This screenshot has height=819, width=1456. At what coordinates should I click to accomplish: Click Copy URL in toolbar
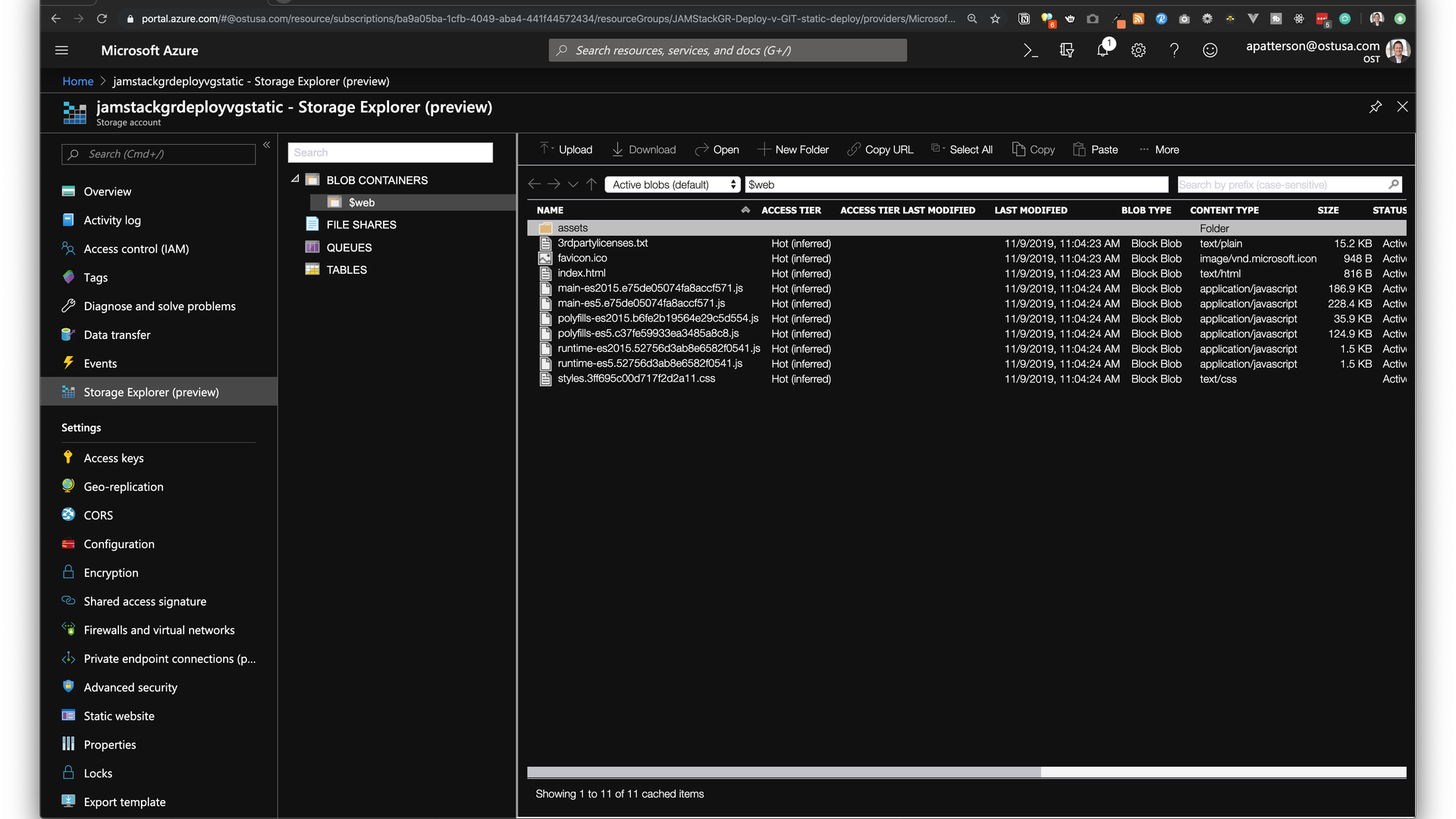(880, 149)
